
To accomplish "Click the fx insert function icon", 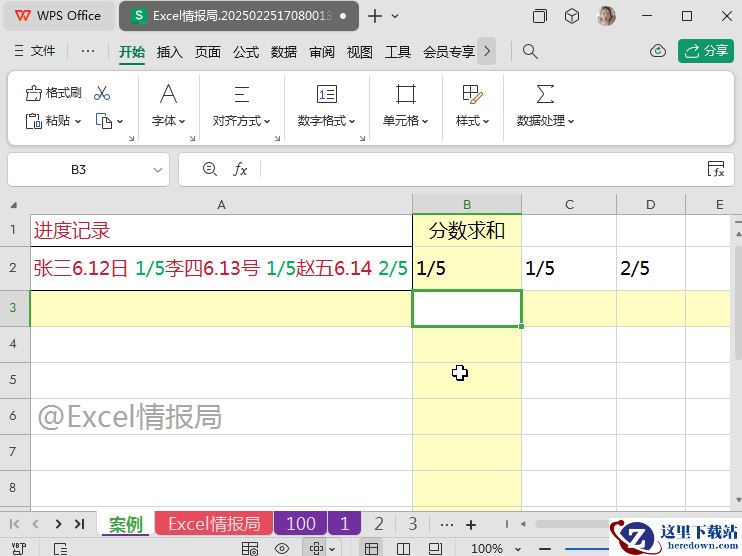I will click(x=240, y=170).
